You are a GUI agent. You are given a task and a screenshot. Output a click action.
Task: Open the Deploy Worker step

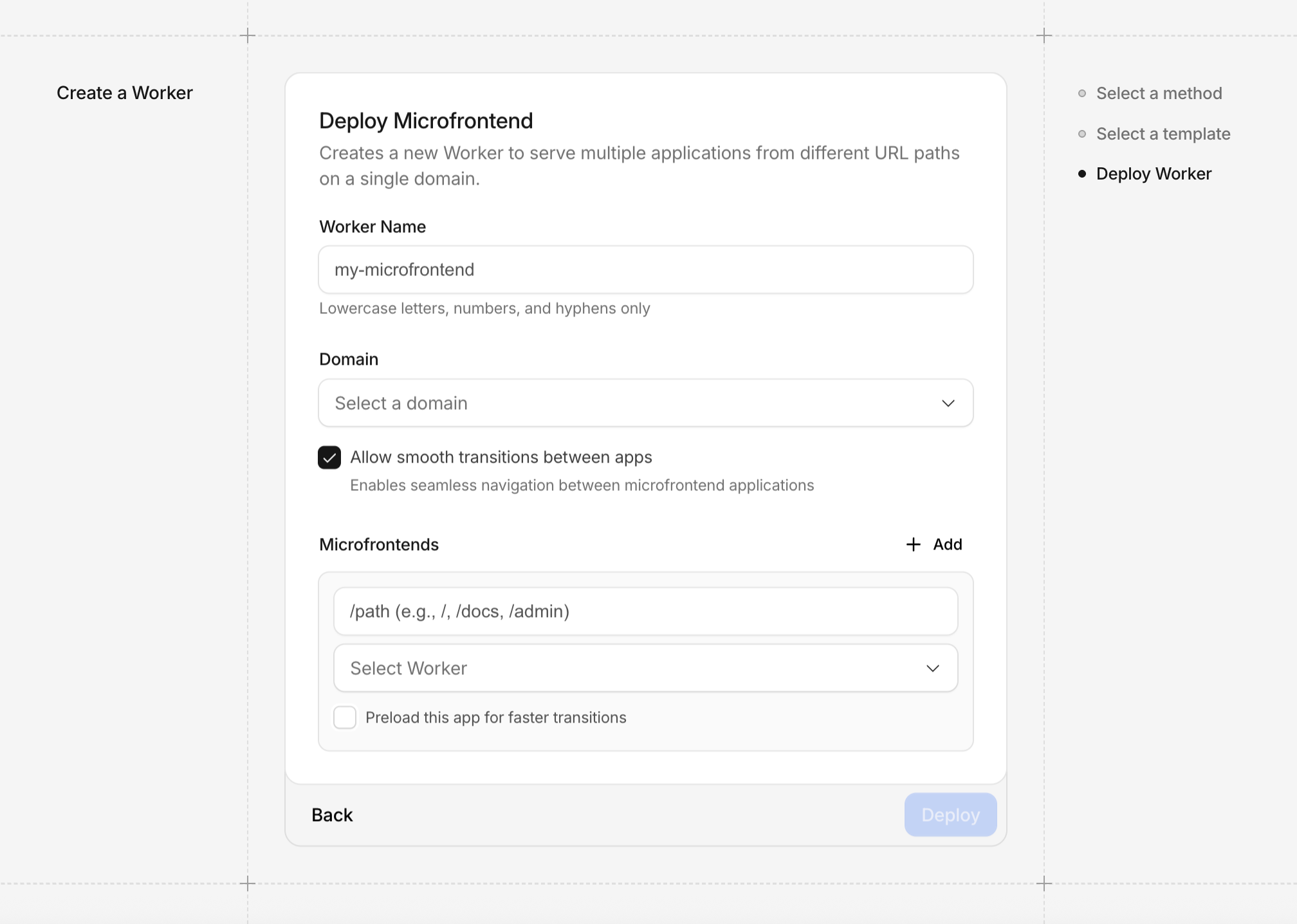(1154, 174)
